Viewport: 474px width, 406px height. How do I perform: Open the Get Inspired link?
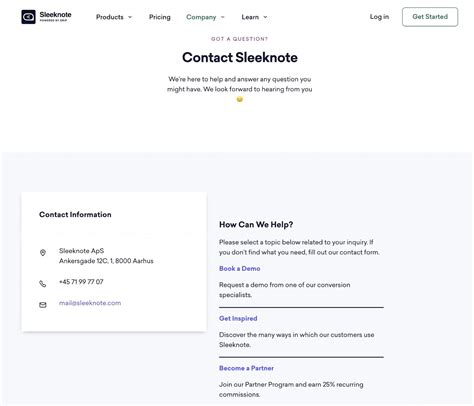point(238,318)
